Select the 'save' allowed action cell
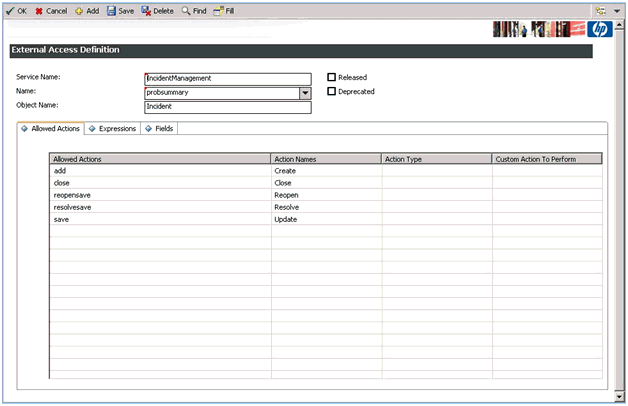This screenshot has width=628, height=406. (x=160, y=219)
